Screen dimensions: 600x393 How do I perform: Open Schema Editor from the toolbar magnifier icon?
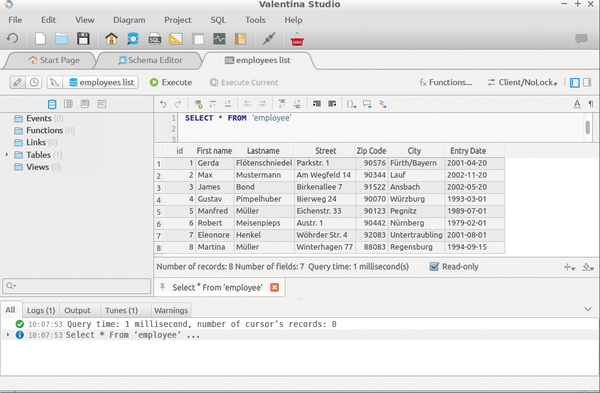[x=133, y=39]
